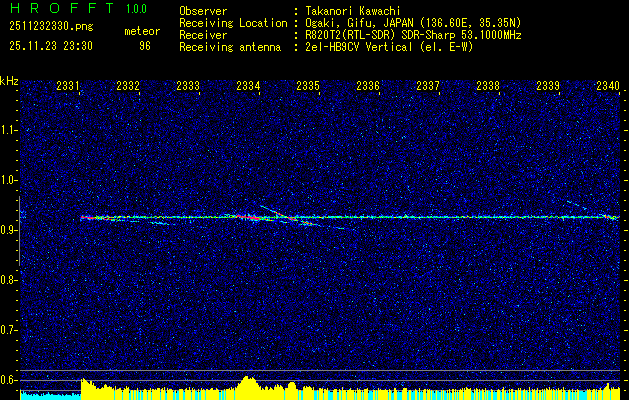
Task: Click the 1.1 kHz axis label
Action: pyautogui.click(x=8, y=130)
